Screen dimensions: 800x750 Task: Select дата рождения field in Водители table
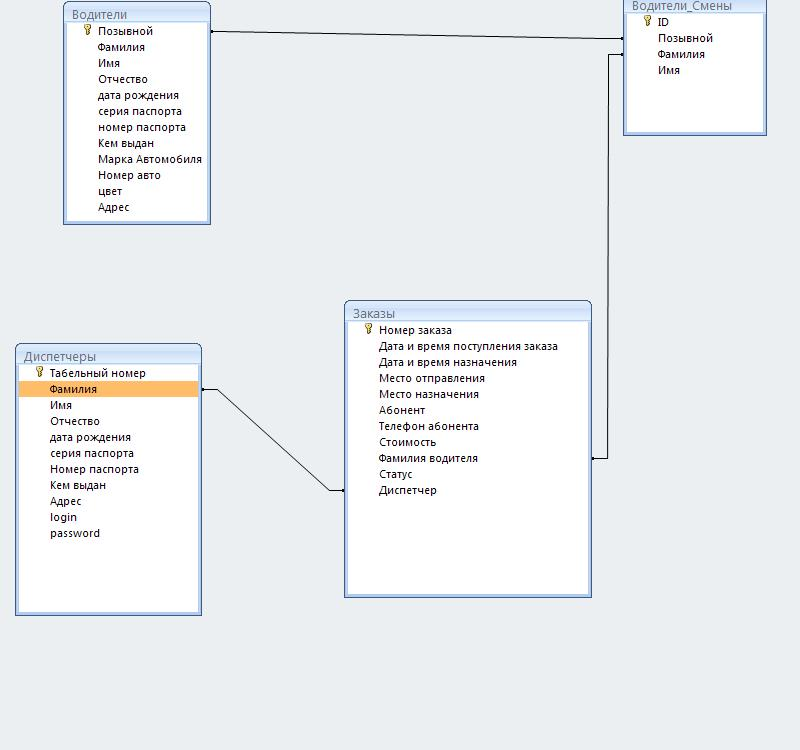(x=138, y=95)
